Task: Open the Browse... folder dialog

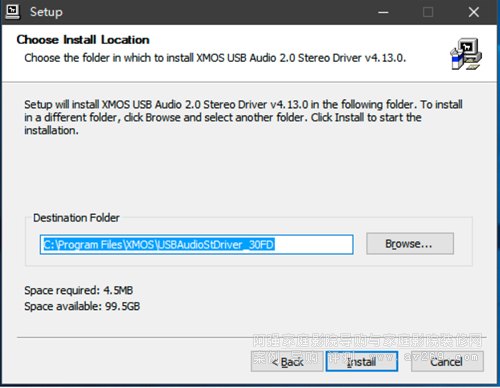Action: 410,244
